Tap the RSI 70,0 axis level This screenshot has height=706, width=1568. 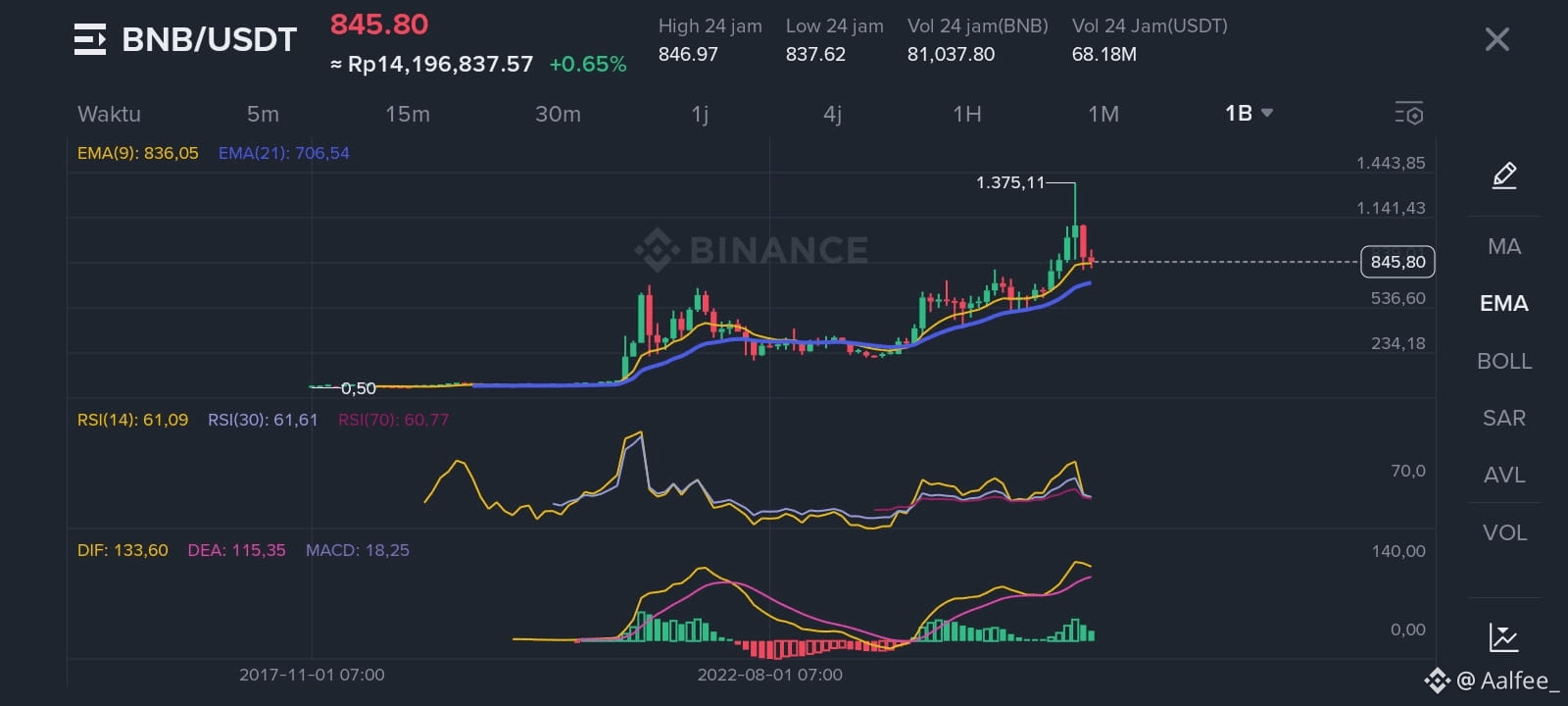click(x=1408, y=471)
